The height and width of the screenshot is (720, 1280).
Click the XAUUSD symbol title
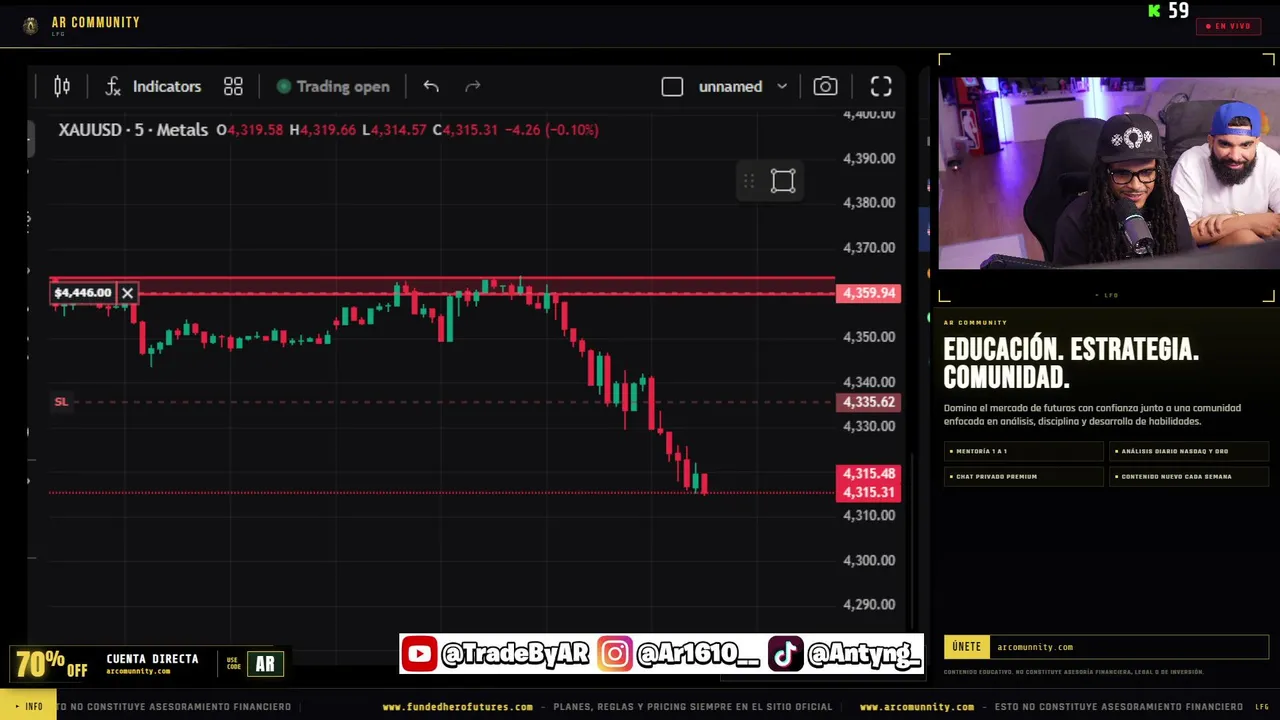(x=133, y=130)
